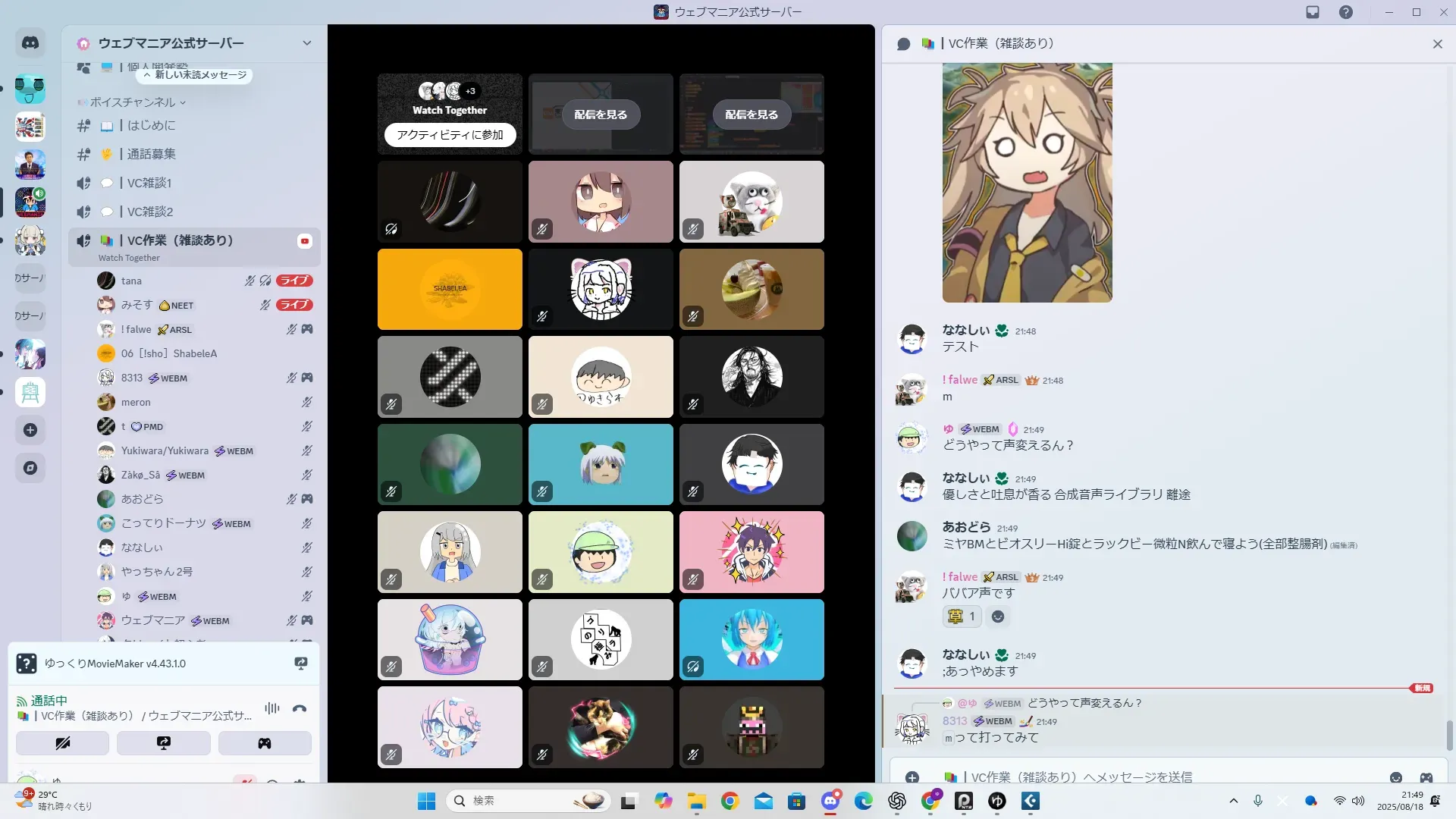
Task: Collapse the ボイスチャンネル category
Action: coord(133,102)
